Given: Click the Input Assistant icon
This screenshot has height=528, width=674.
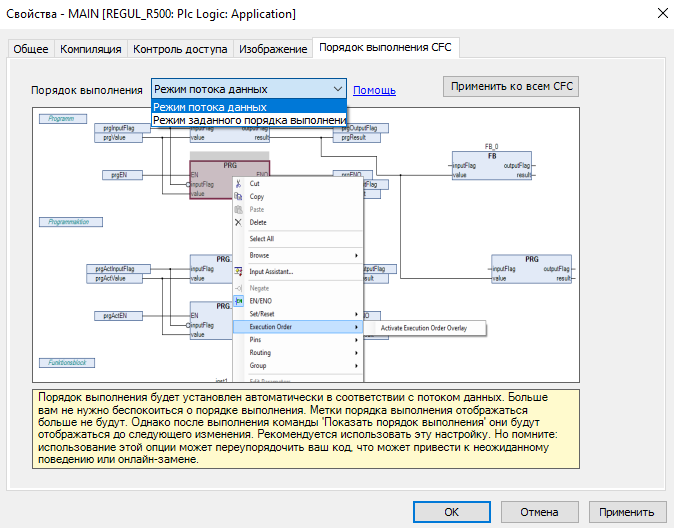Looking at the screenshot, I should pos(238,271).
